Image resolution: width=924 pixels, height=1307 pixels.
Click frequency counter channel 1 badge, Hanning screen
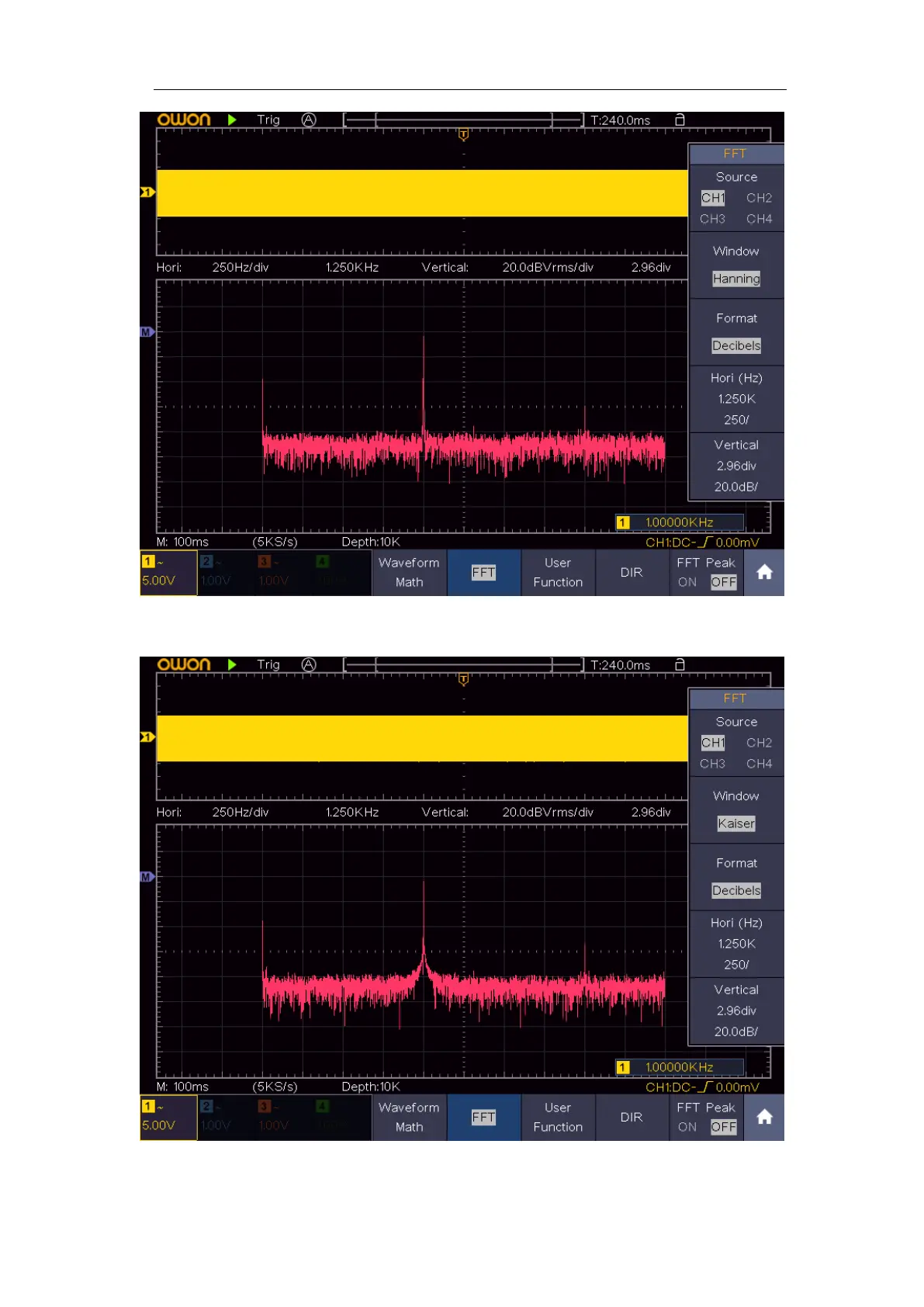click(x=623, y=522)
